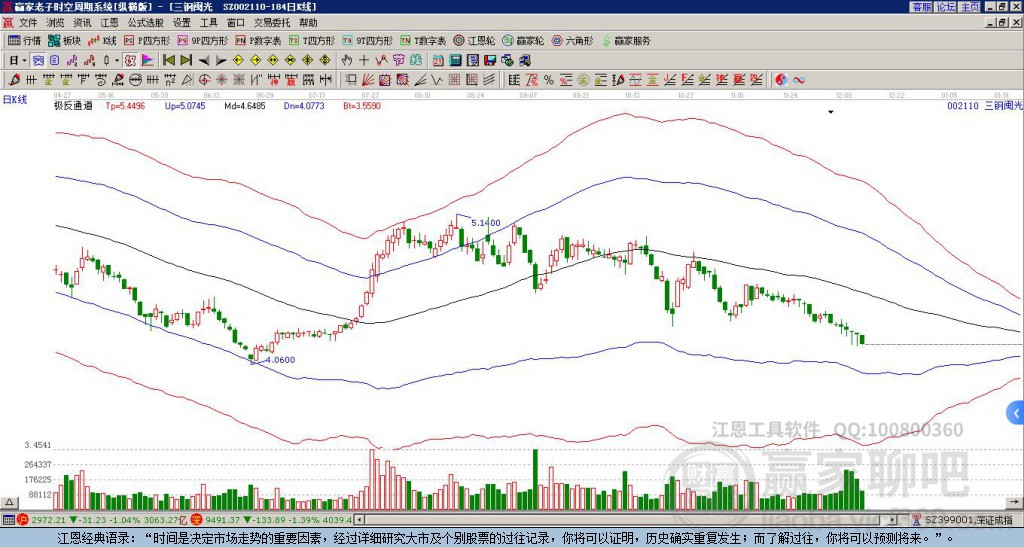Viewport: 1024px width, 548px height.
Task: Click the volume panel up-arrow button
Action: [x=9, y=502]
